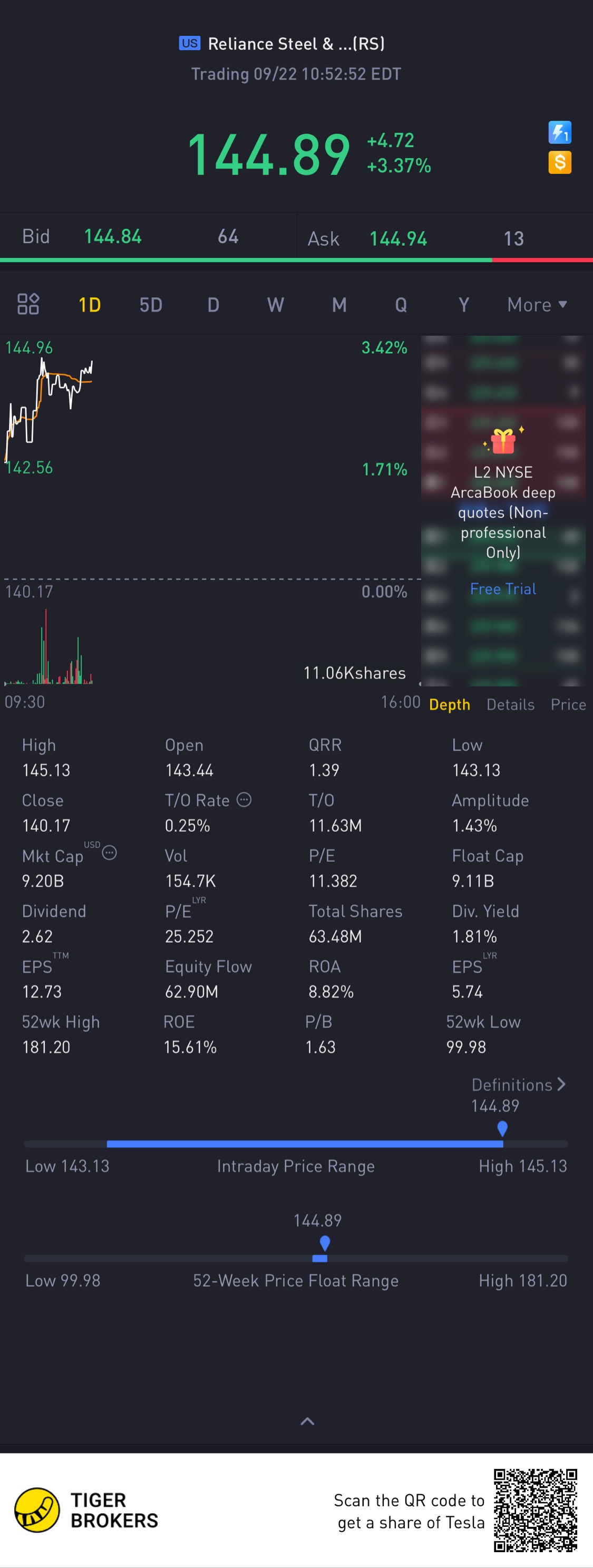Screen dimensions: 593x1568
Task: Tap the ROE value 15.61%
Action: point(190,1047)
